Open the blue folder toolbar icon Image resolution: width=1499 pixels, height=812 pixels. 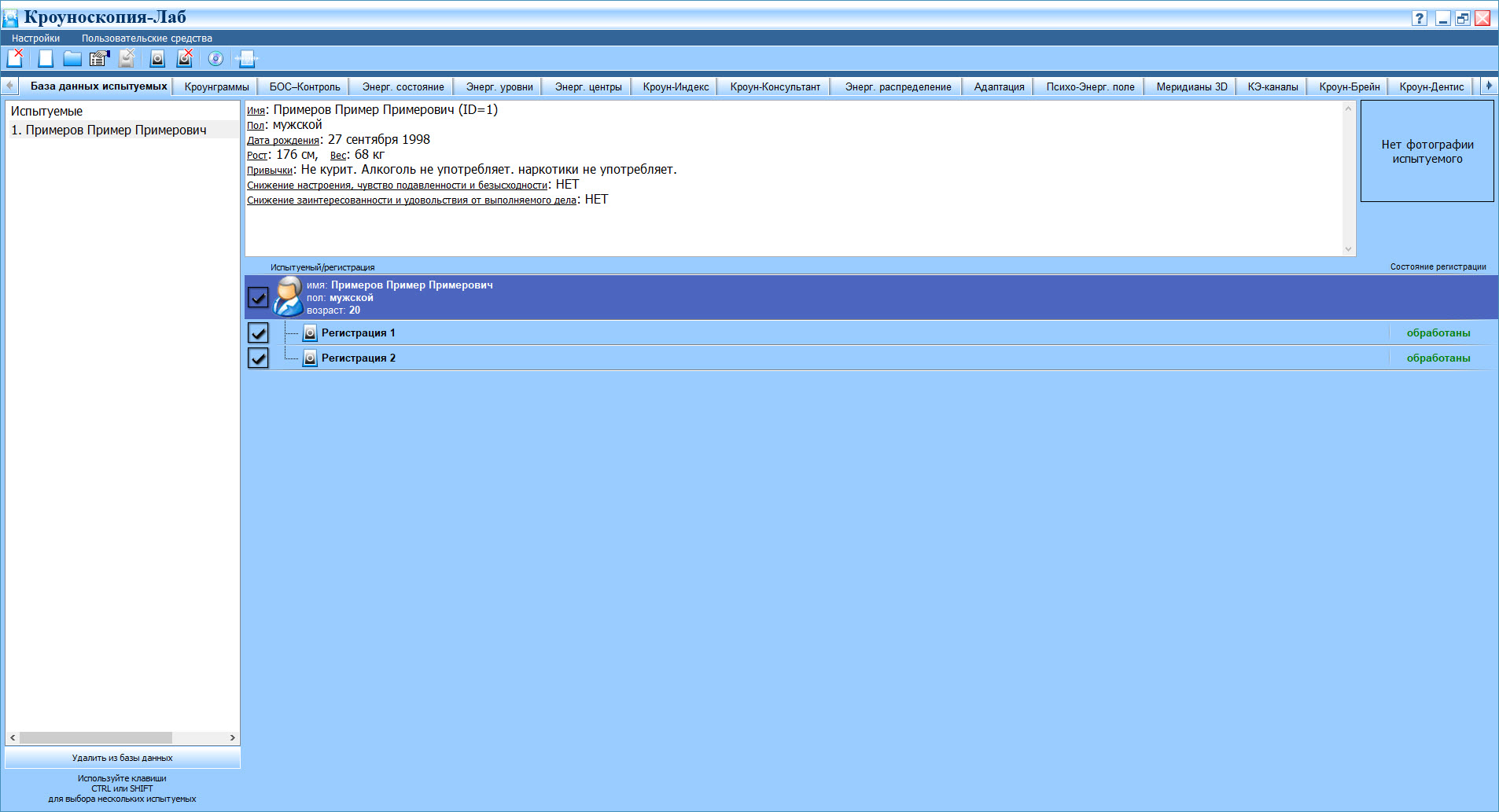click(x=72, y=58)
